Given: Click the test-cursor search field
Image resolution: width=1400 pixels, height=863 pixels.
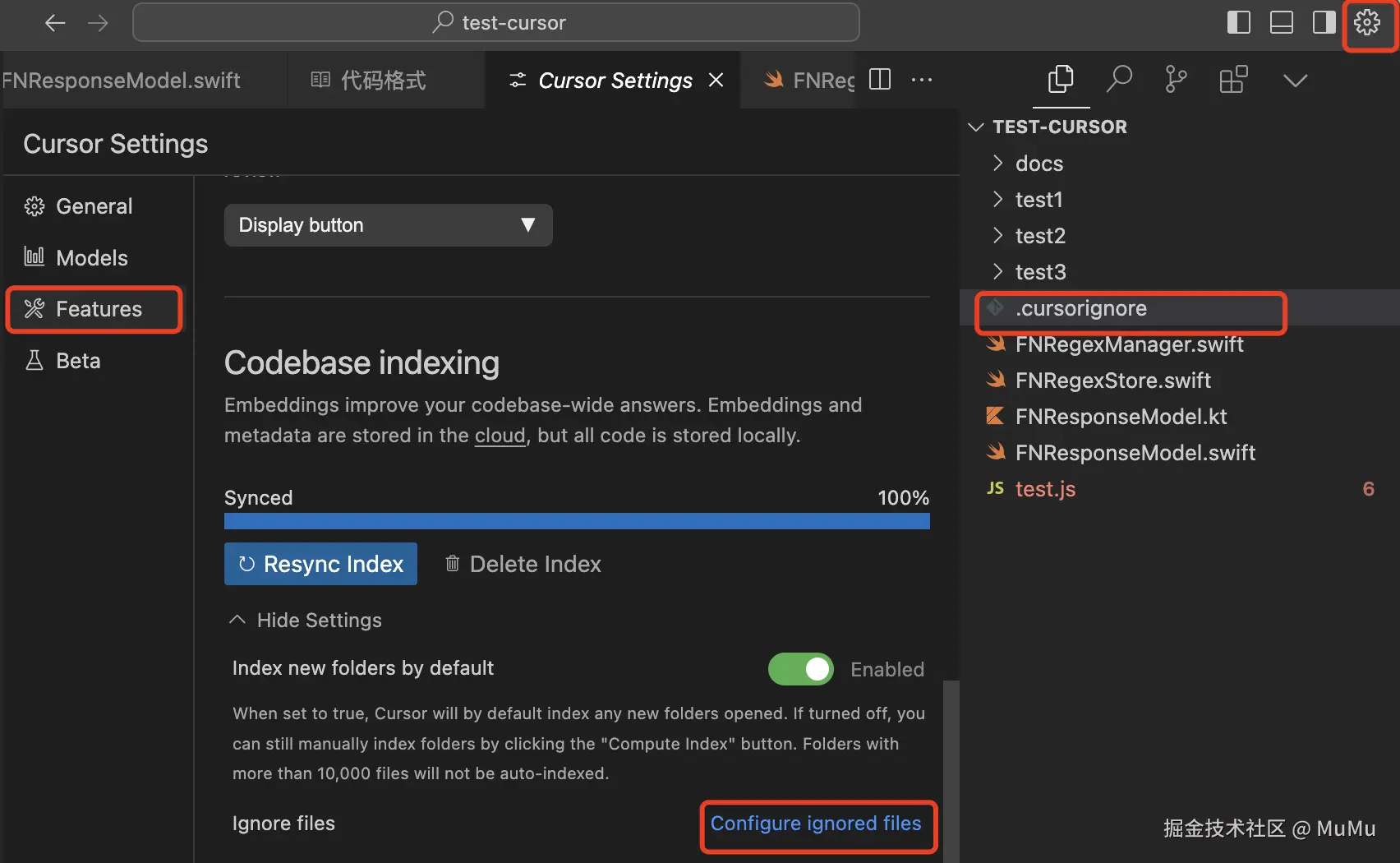Looking at the screenshot, I should click(496, 23).
